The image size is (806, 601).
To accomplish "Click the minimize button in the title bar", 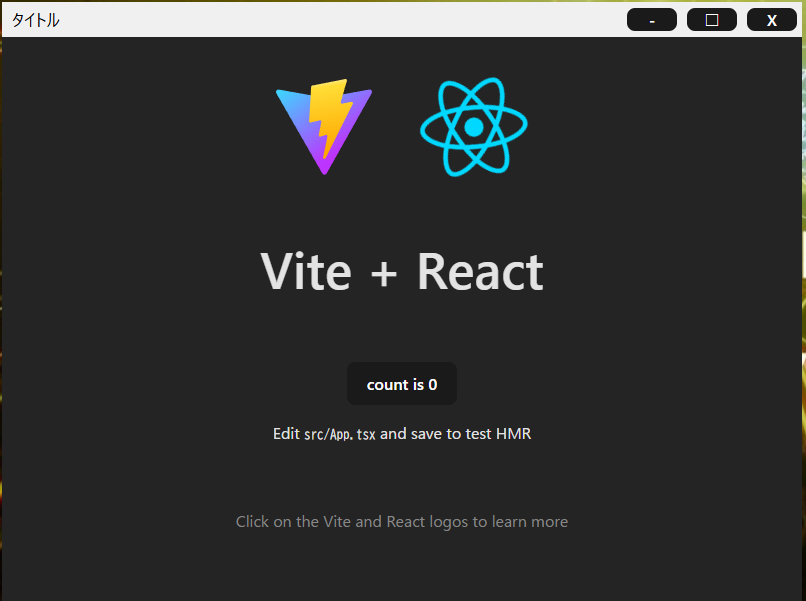I will pos(651,19).
